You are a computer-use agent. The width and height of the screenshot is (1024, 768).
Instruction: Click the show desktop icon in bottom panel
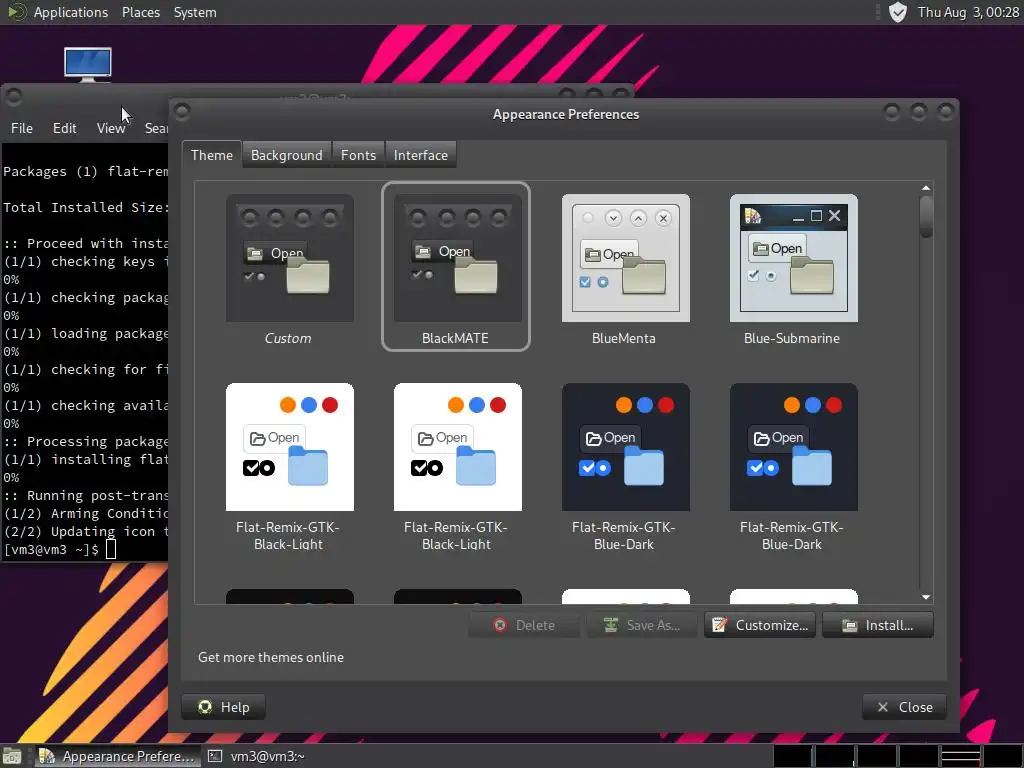(12, 756)
